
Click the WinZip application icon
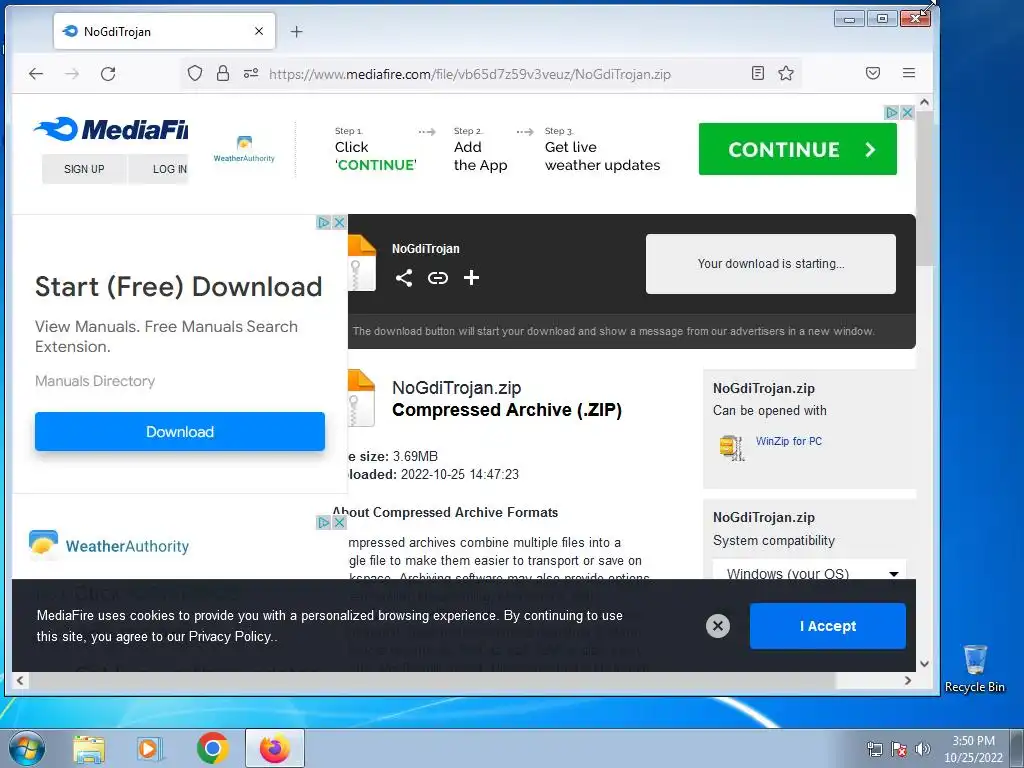[x=731, y=447]
